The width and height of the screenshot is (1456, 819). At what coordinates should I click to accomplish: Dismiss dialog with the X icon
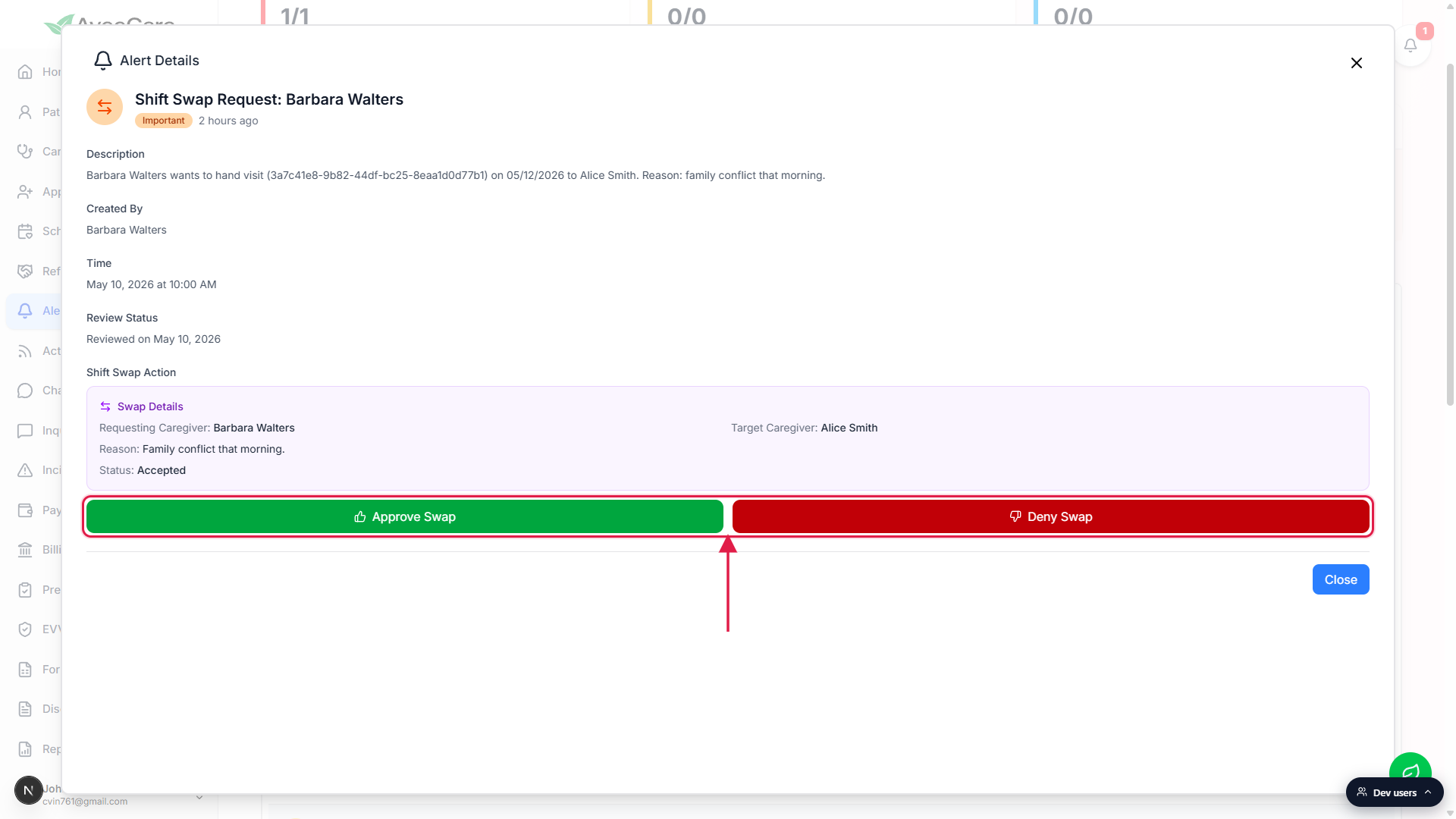coord(1356,63)
